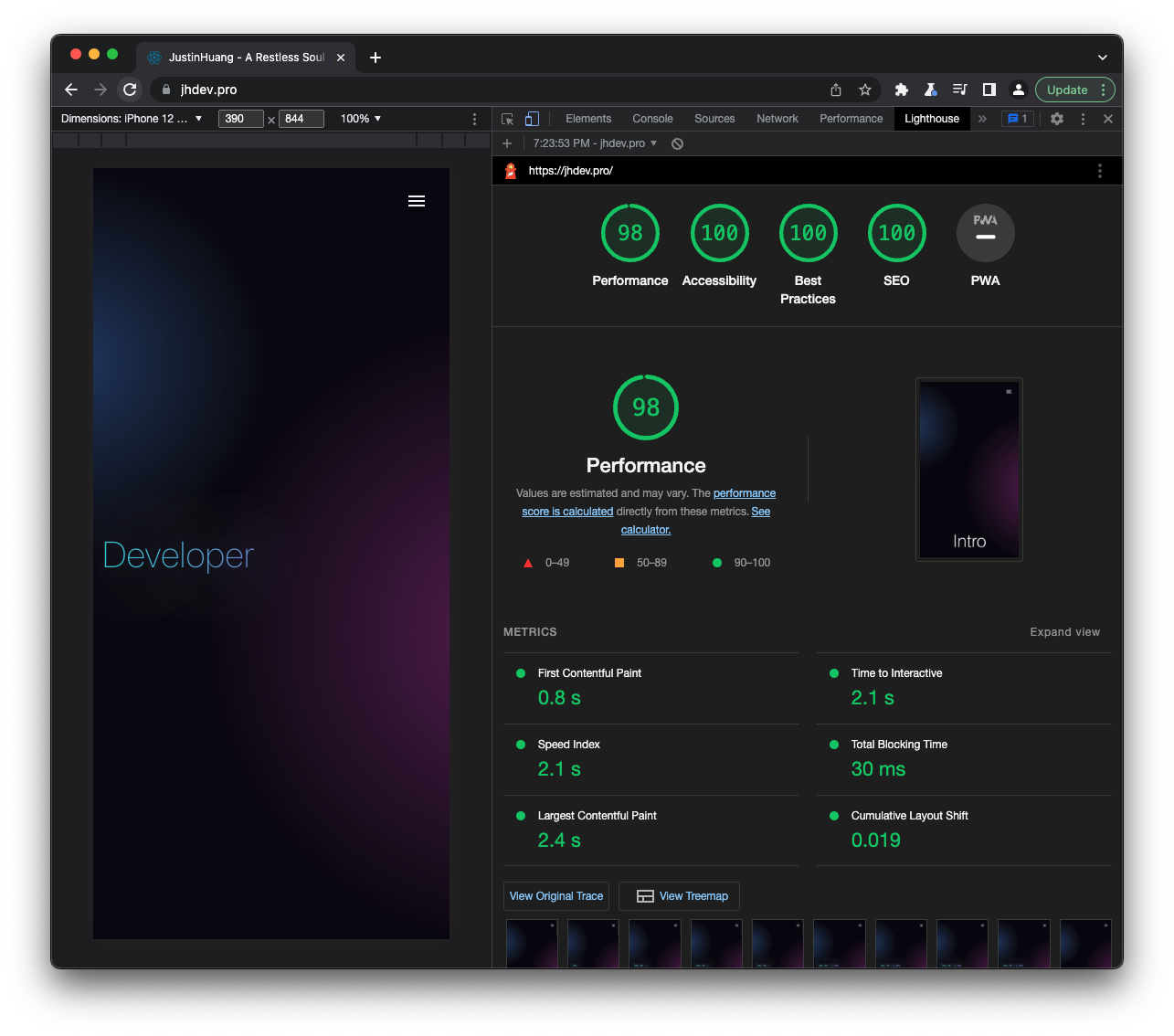Click View Original Trace button
1174x1036 pixels.
click(x=556, y=896)
